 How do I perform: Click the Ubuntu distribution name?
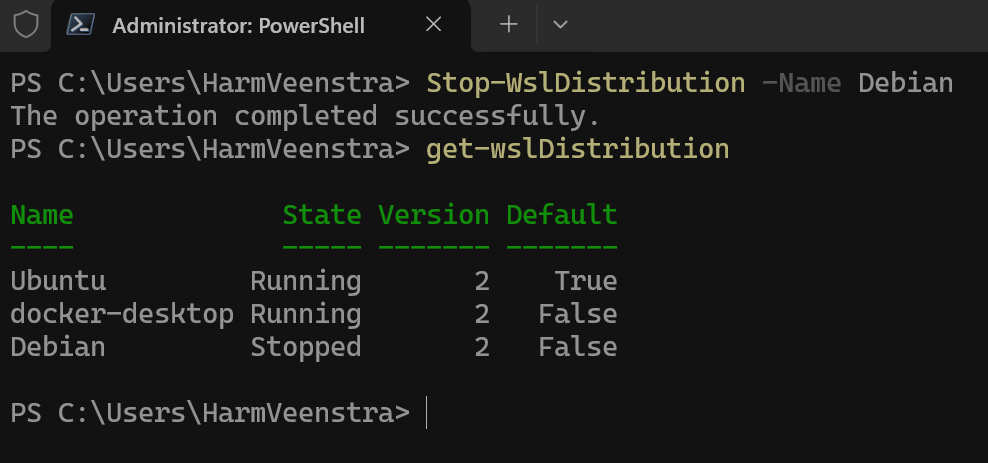[x=58, y=281]
